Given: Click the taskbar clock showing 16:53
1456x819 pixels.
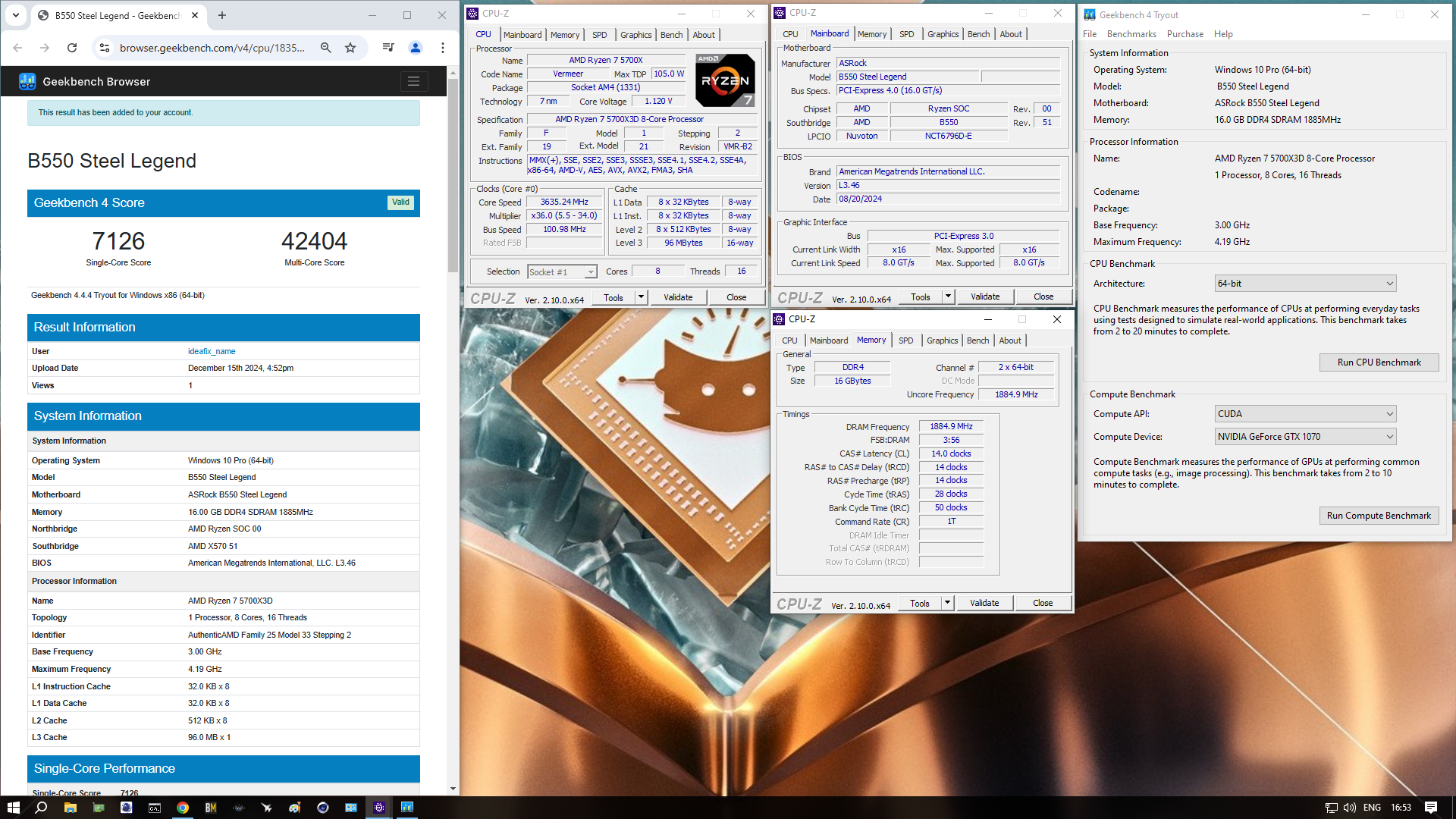Looking at the screenshot, I should [1401, 808].
